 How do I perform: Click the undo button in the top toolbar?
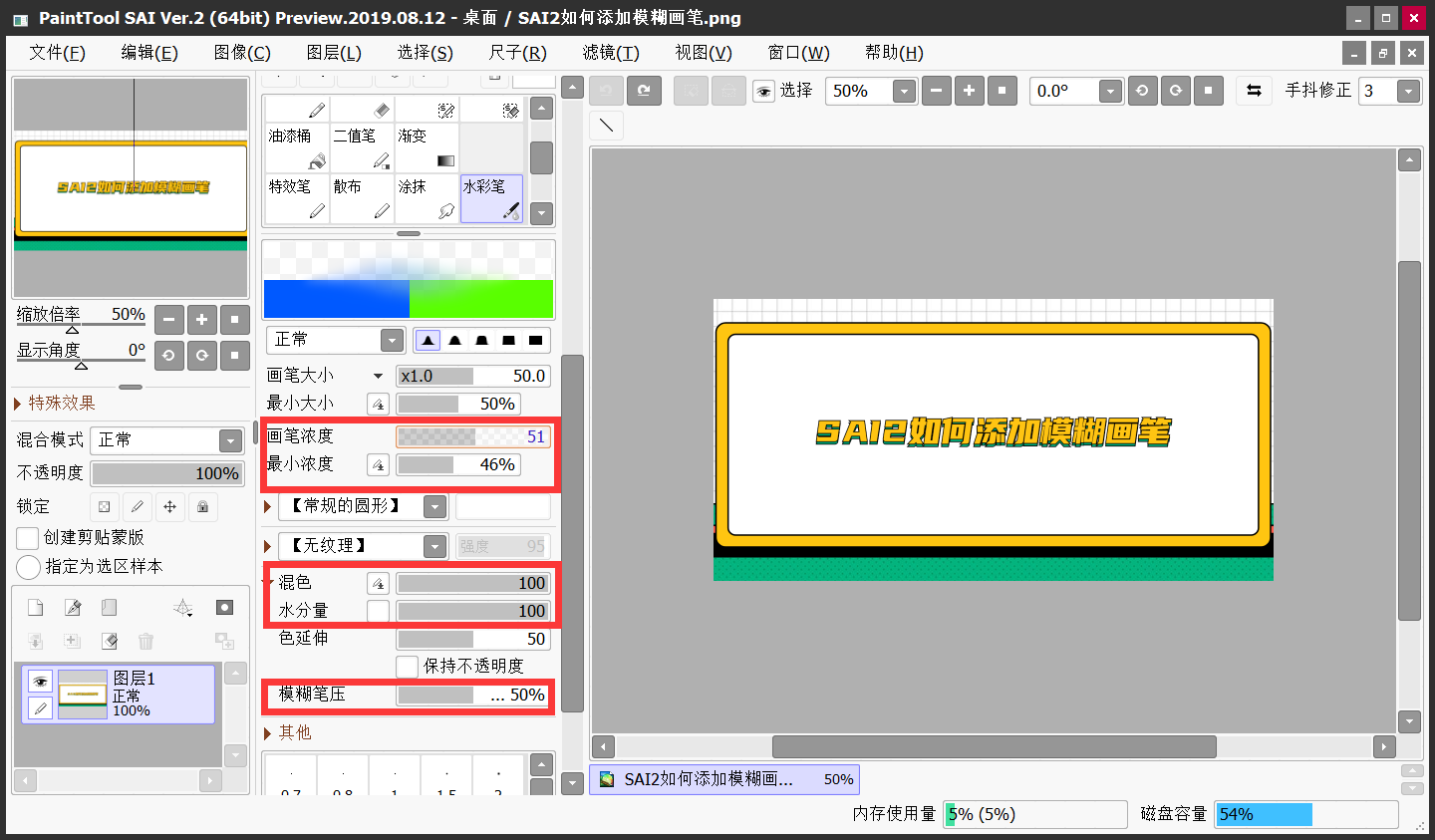tap(606, 91)
